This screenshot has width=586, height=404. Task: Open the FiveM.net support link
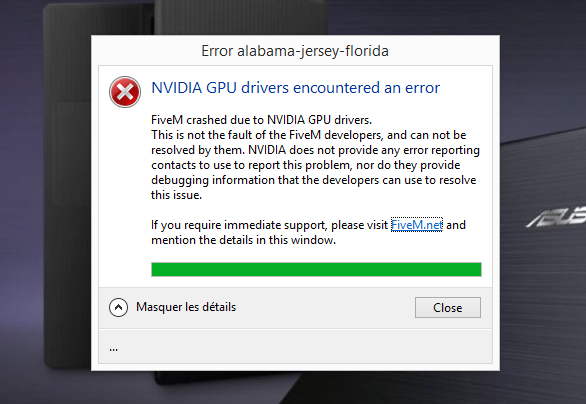coord(417,225)
